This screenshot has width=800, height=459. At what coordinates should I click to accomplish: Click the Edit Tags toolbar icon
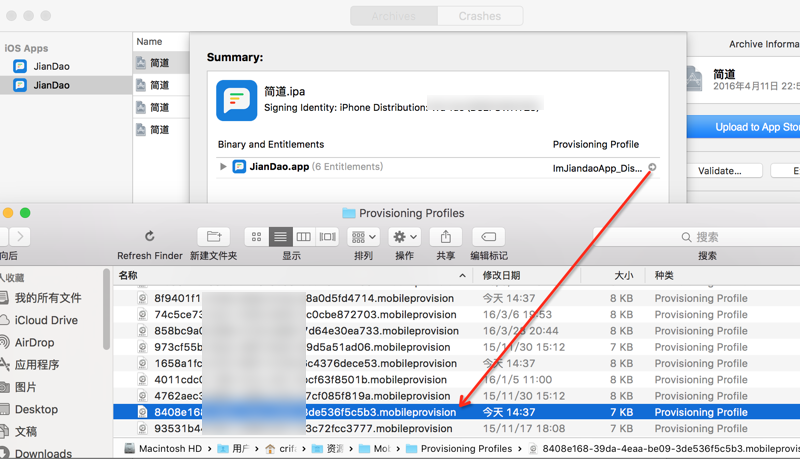488,237
